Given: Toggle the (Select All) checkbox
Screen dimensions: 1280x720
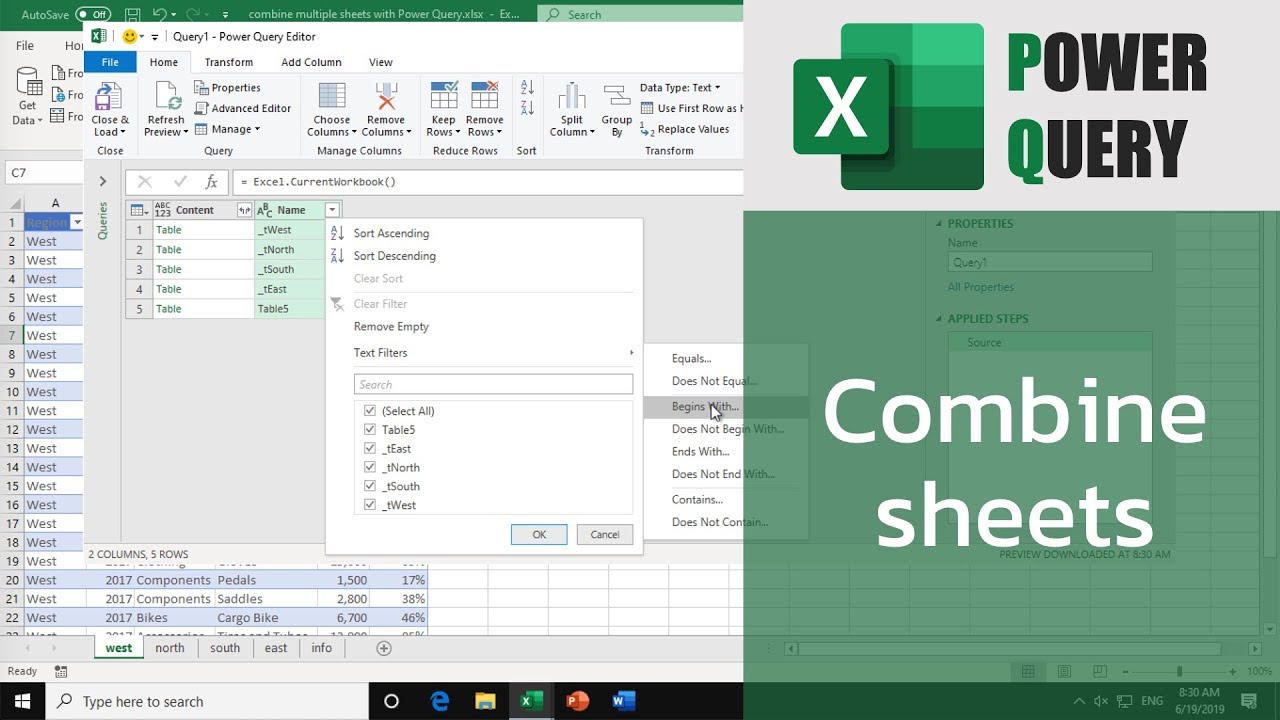Looking at the screenshot, I should (x=370, y=411).
